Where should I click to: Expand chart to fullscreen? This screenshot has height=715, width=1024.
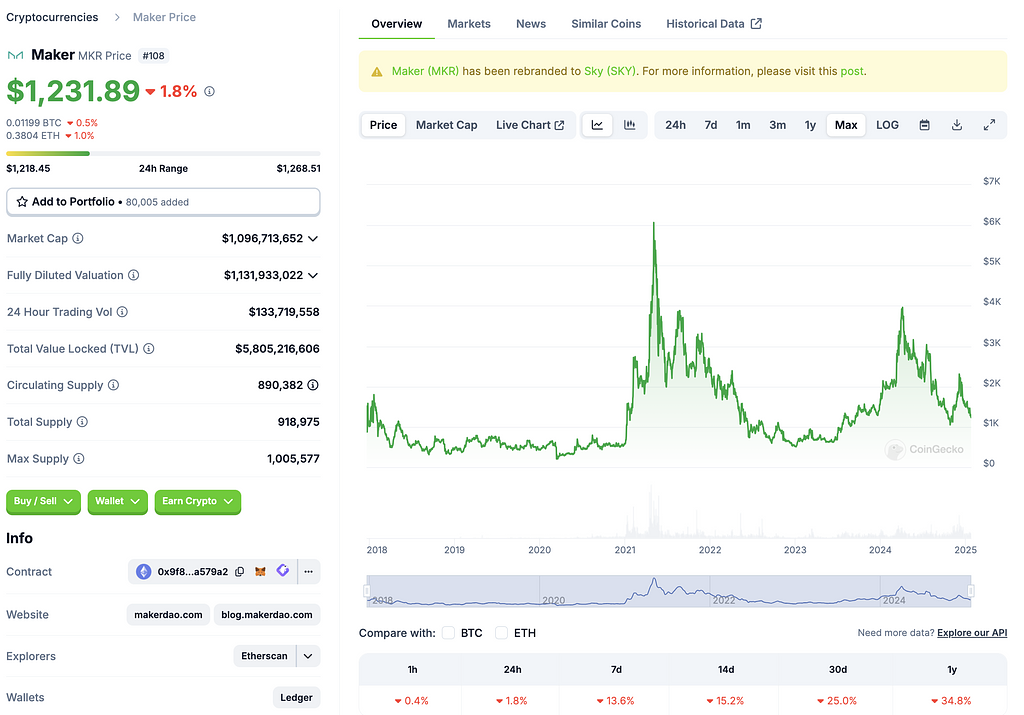(989, 125)
